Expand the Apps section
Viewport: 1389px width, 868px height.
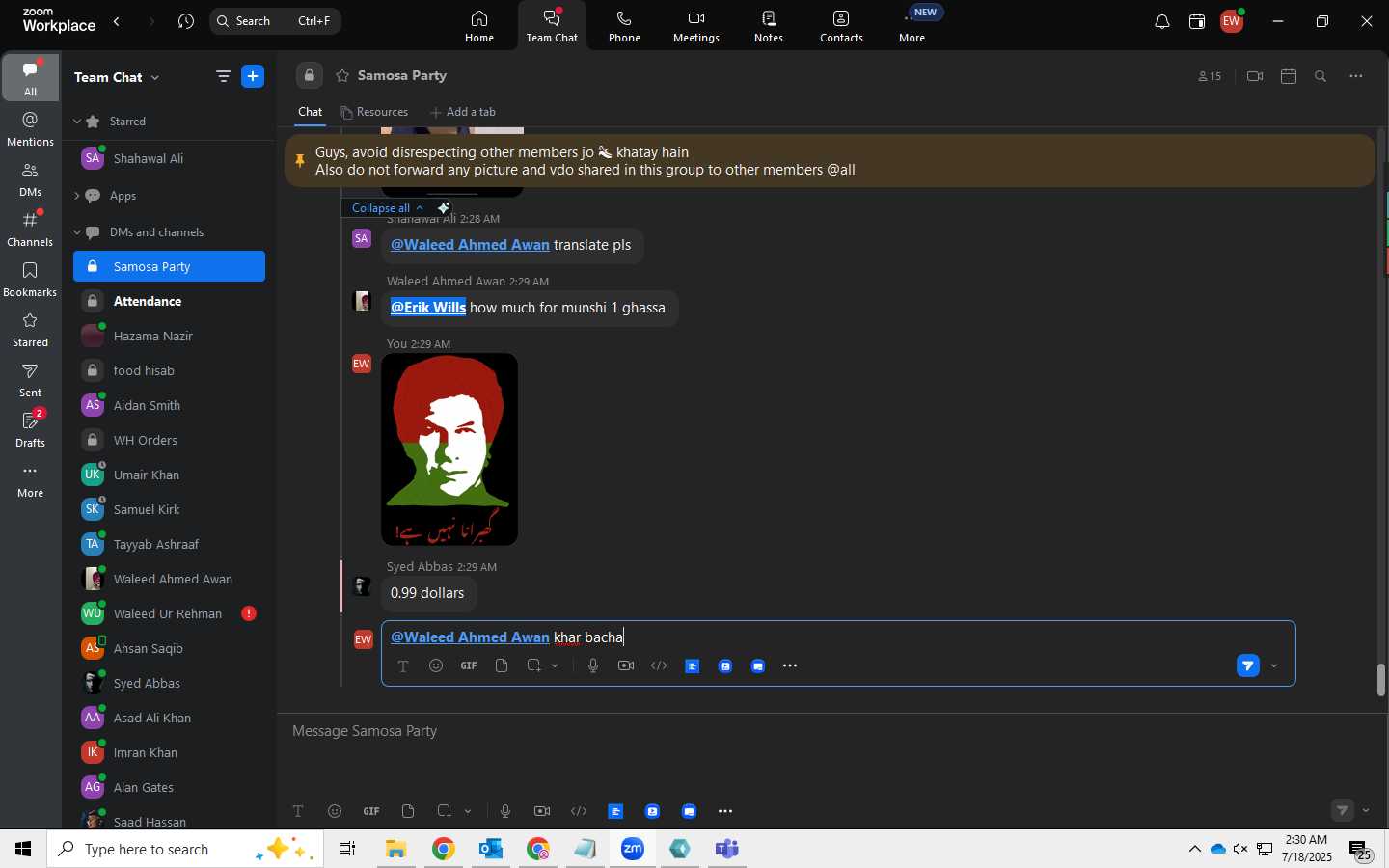coord(77,196)
